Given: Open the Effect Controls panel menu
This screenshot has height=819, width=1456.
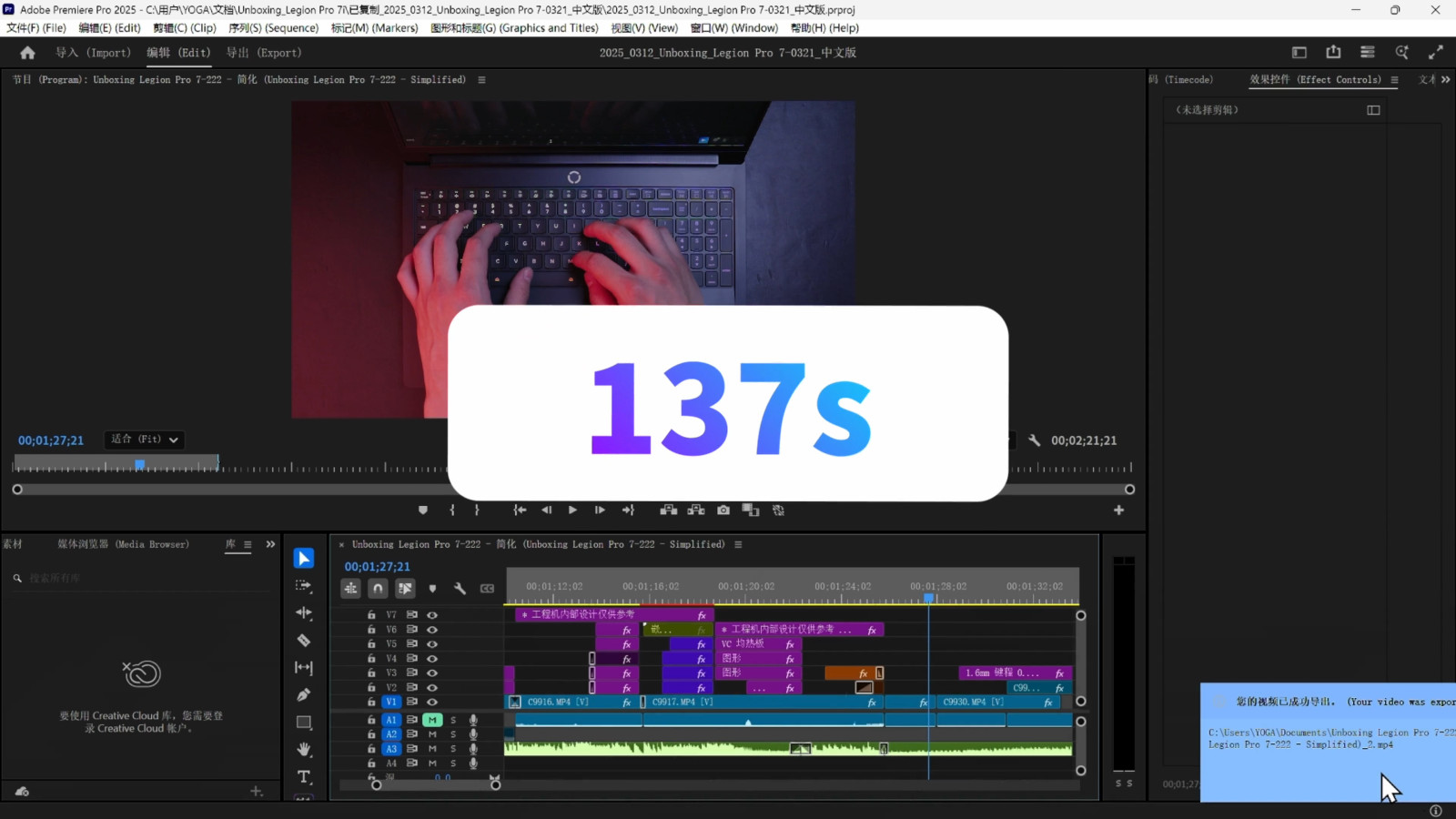Looking at the screenshot, I should (x=1394, y=80).
